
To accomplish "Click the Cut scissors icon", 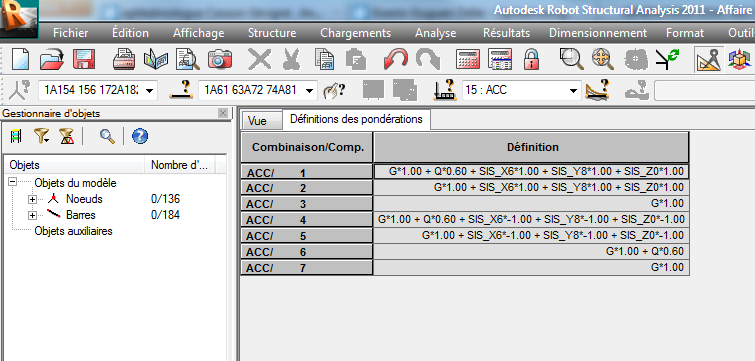I will pos(290,60).
